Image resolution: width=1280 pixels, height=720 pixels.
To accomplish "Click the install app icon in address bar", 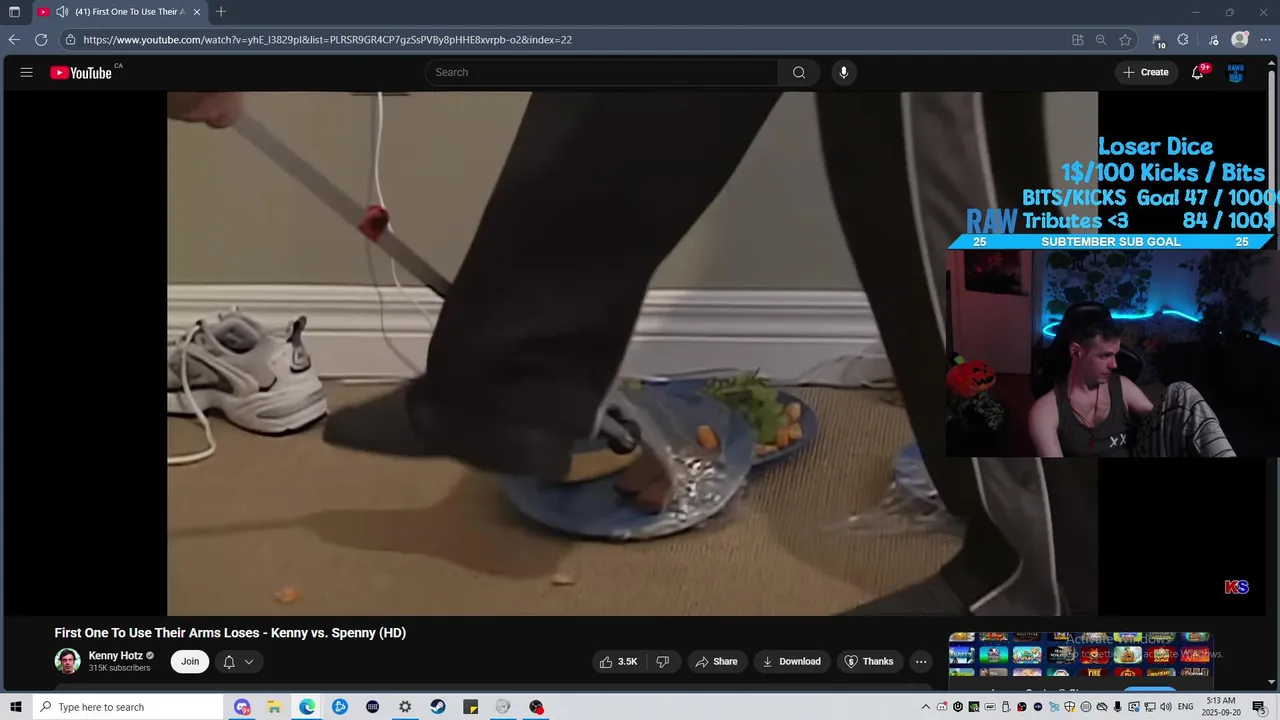I will (1078, 40).
